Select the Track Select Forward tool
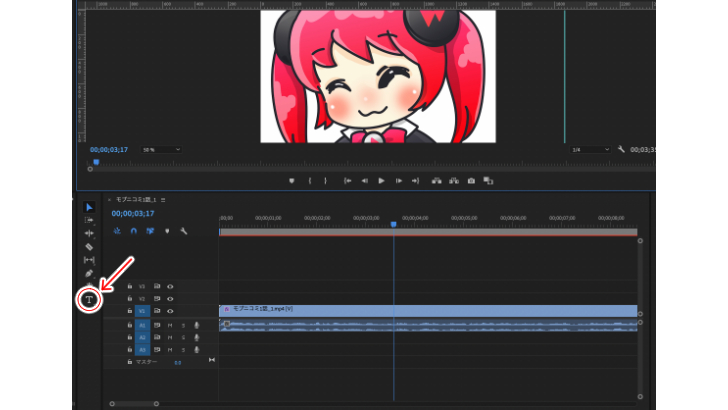Viewport: 728px width, 410px height. coord(89,220)
